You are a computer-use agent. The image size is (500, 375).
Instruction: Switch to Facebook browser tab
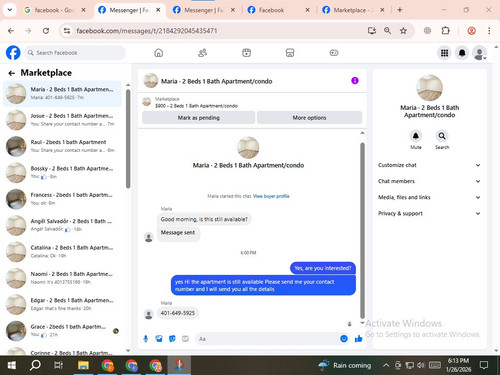pos(279,10)
